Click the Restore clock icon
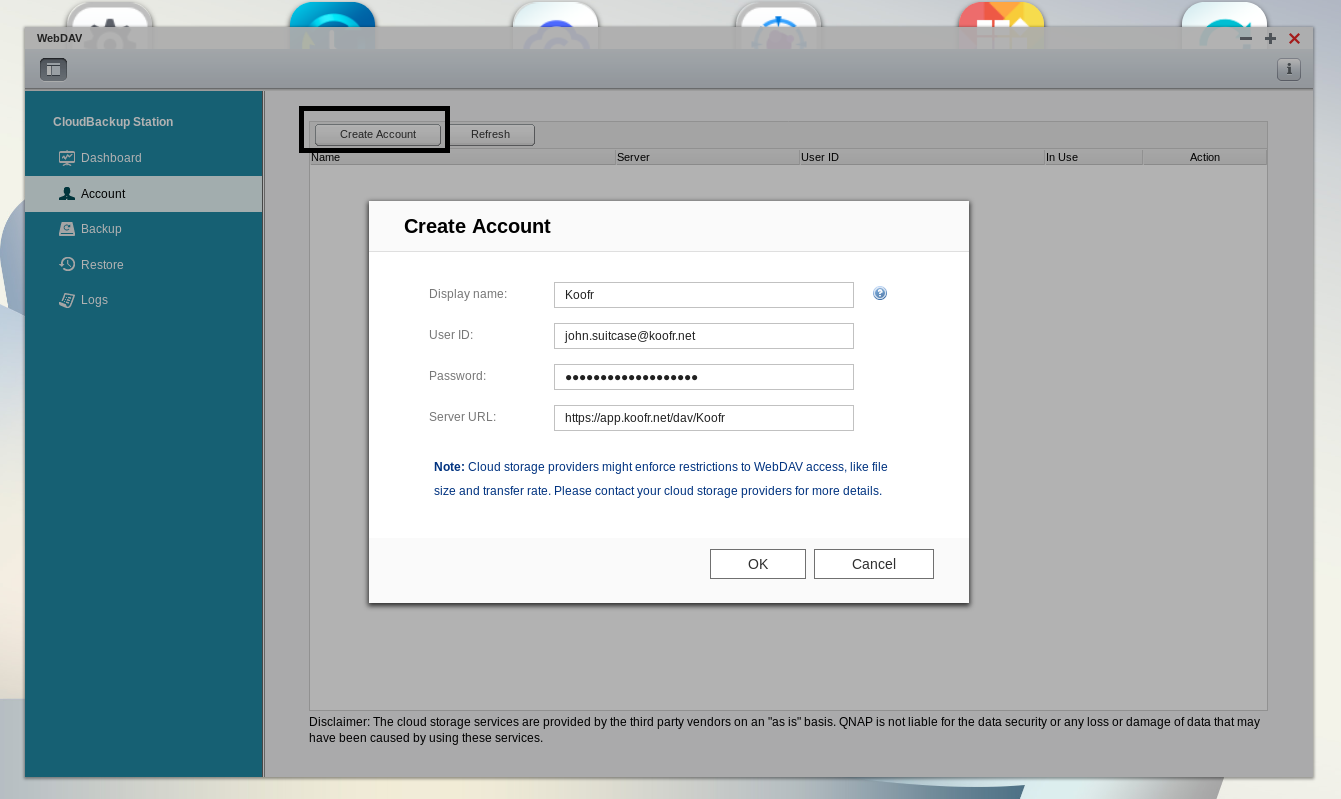 pyautogui.click(x=67, y=265)
